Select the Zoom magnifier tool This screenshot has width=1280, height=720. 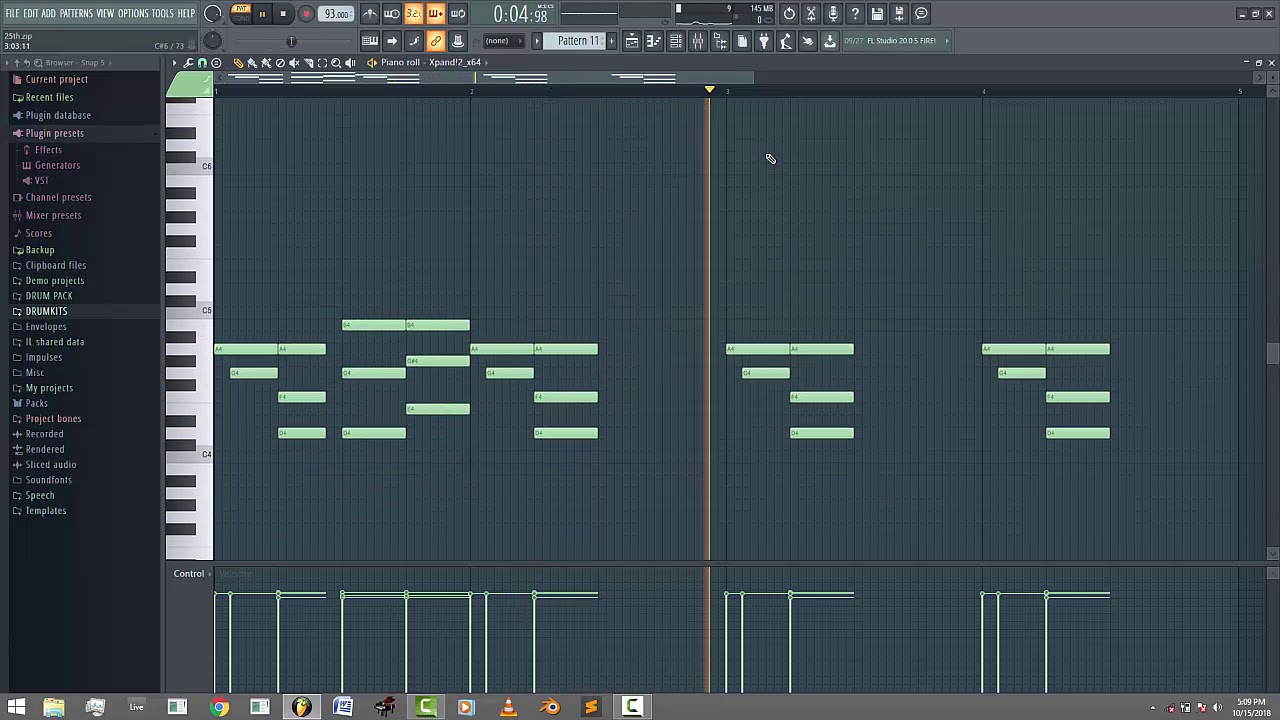[x=336, y=62]
